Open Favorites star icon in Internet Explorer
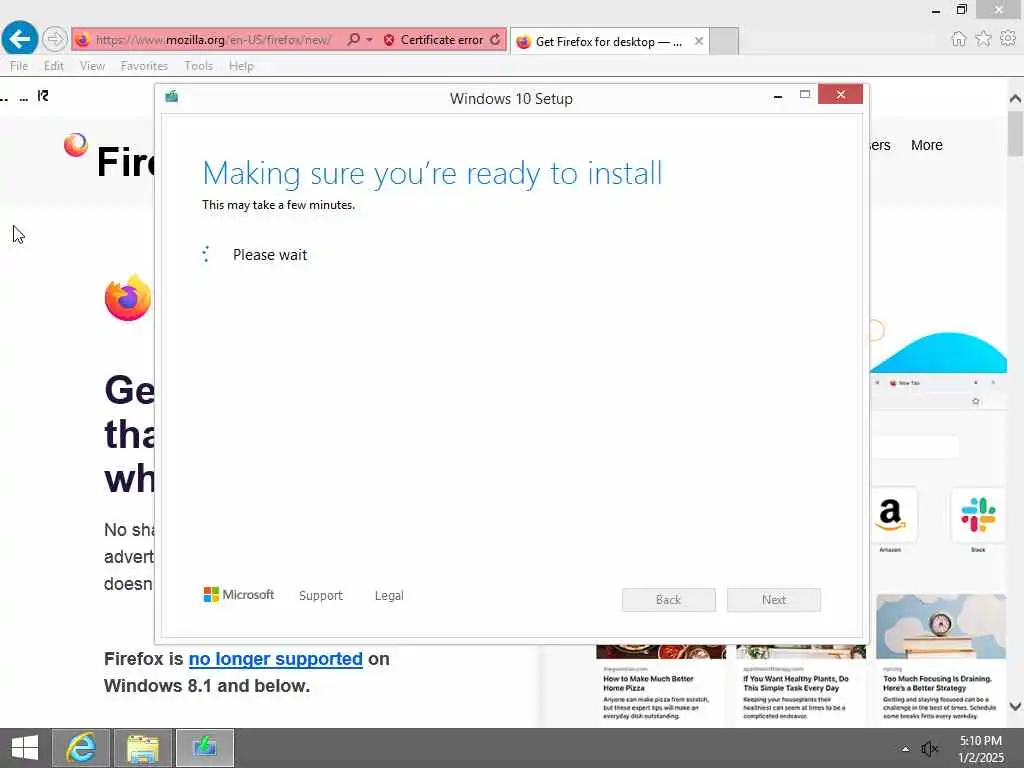 983,39
